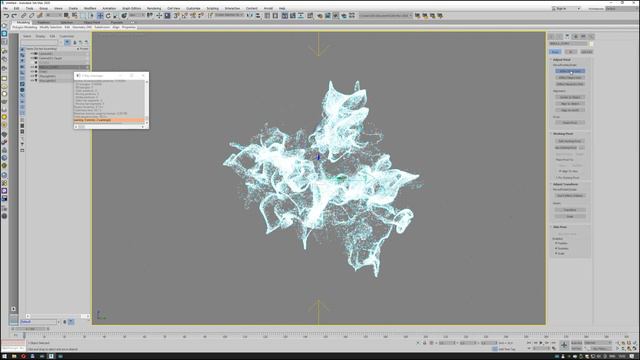Activate the Select and Scale tool
The height and width of the screenshot is (360, 640).
point(116,16)
